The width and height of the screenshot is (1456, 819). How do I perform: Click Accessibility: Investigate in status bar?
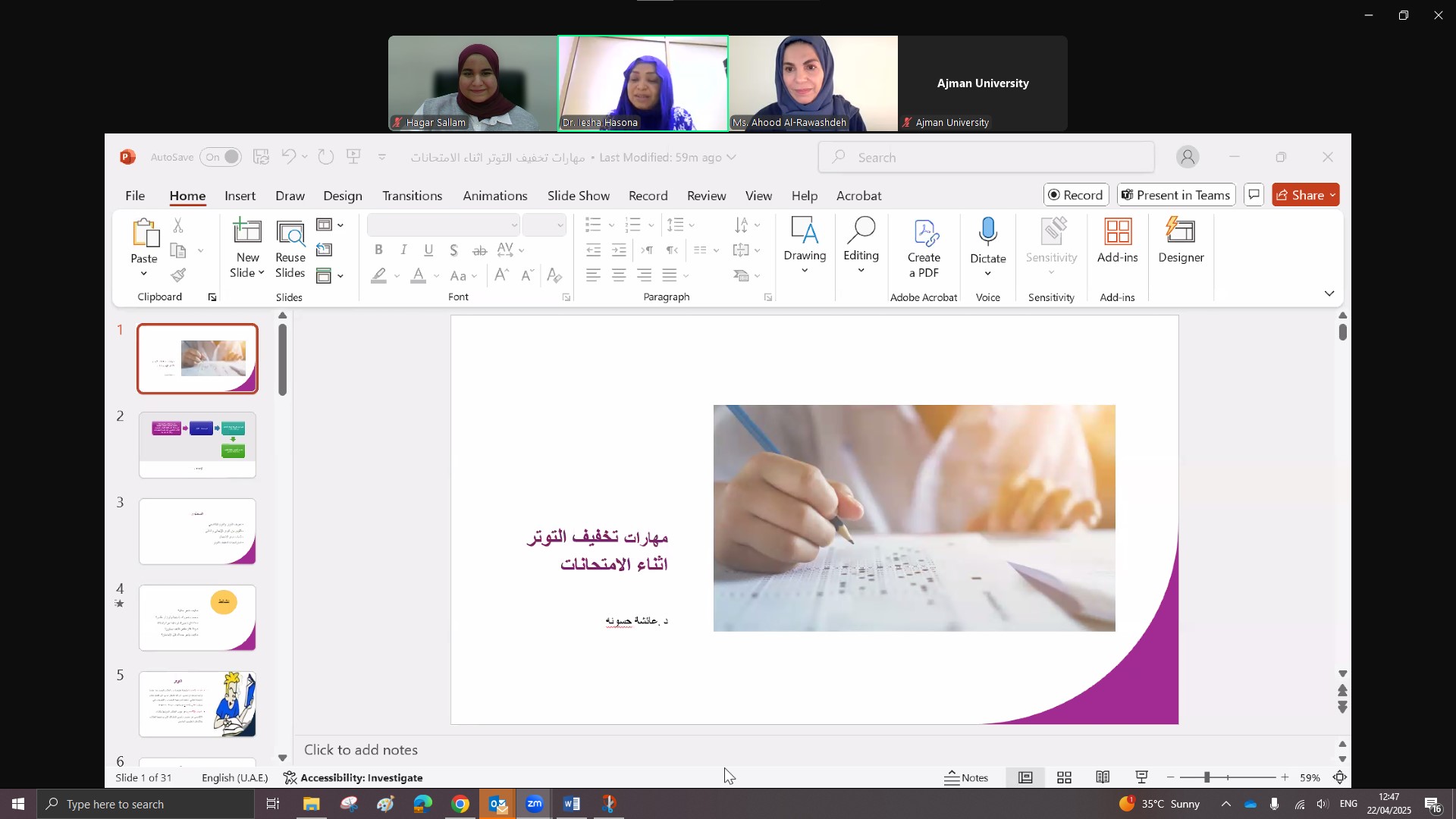coord(353,777)
